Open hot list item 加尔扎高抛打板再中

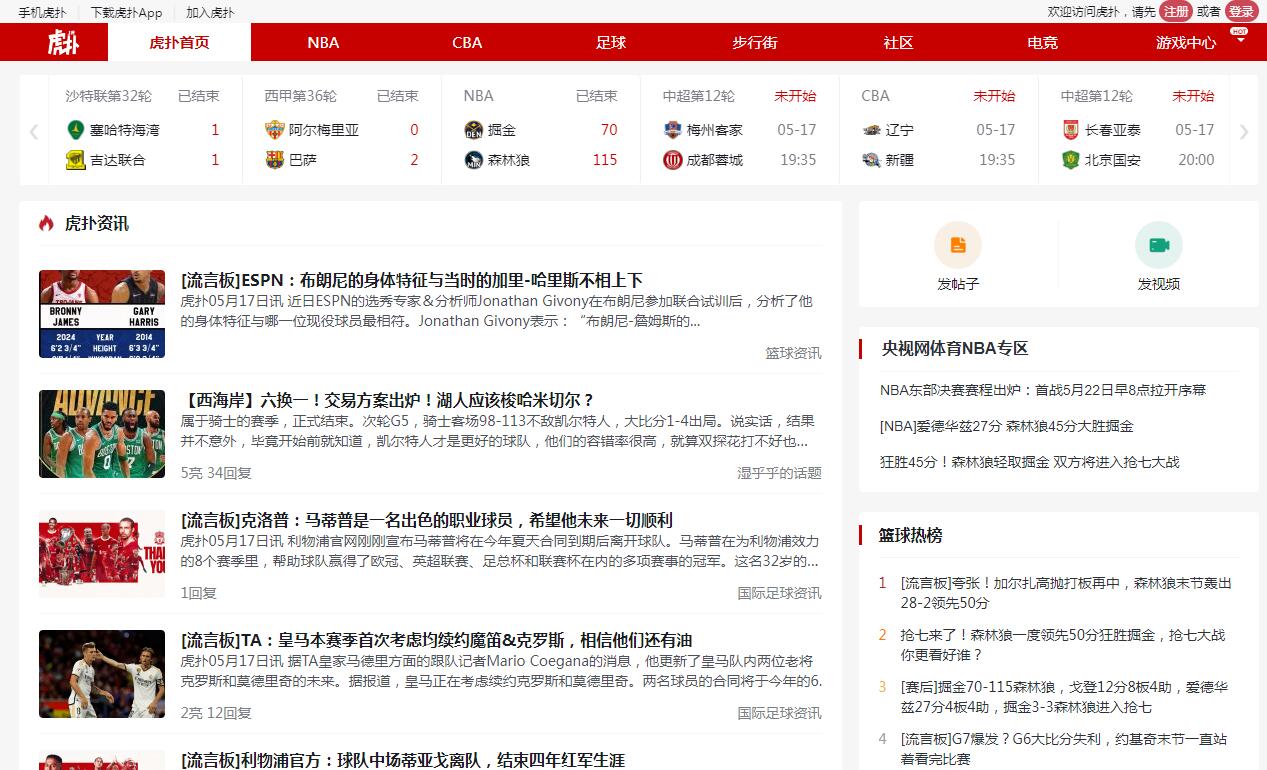[1066, 593]
